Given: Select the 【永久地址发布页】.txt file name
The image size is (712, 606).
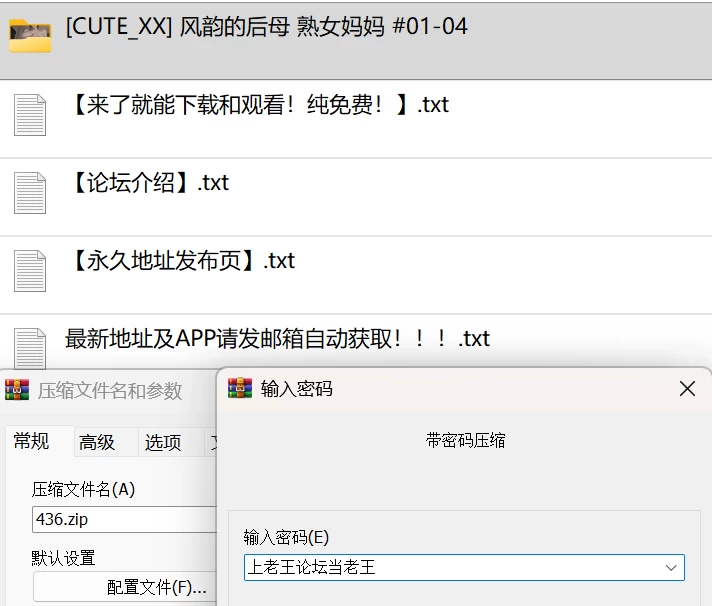Looking at the screenshot, I should (183, 261).
